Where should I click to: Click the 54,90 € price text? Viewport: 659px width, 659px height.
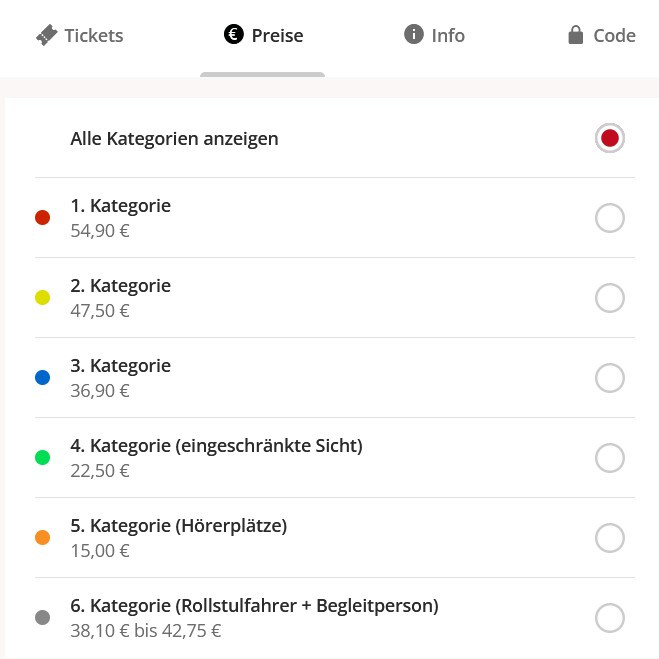coord(100,231)
